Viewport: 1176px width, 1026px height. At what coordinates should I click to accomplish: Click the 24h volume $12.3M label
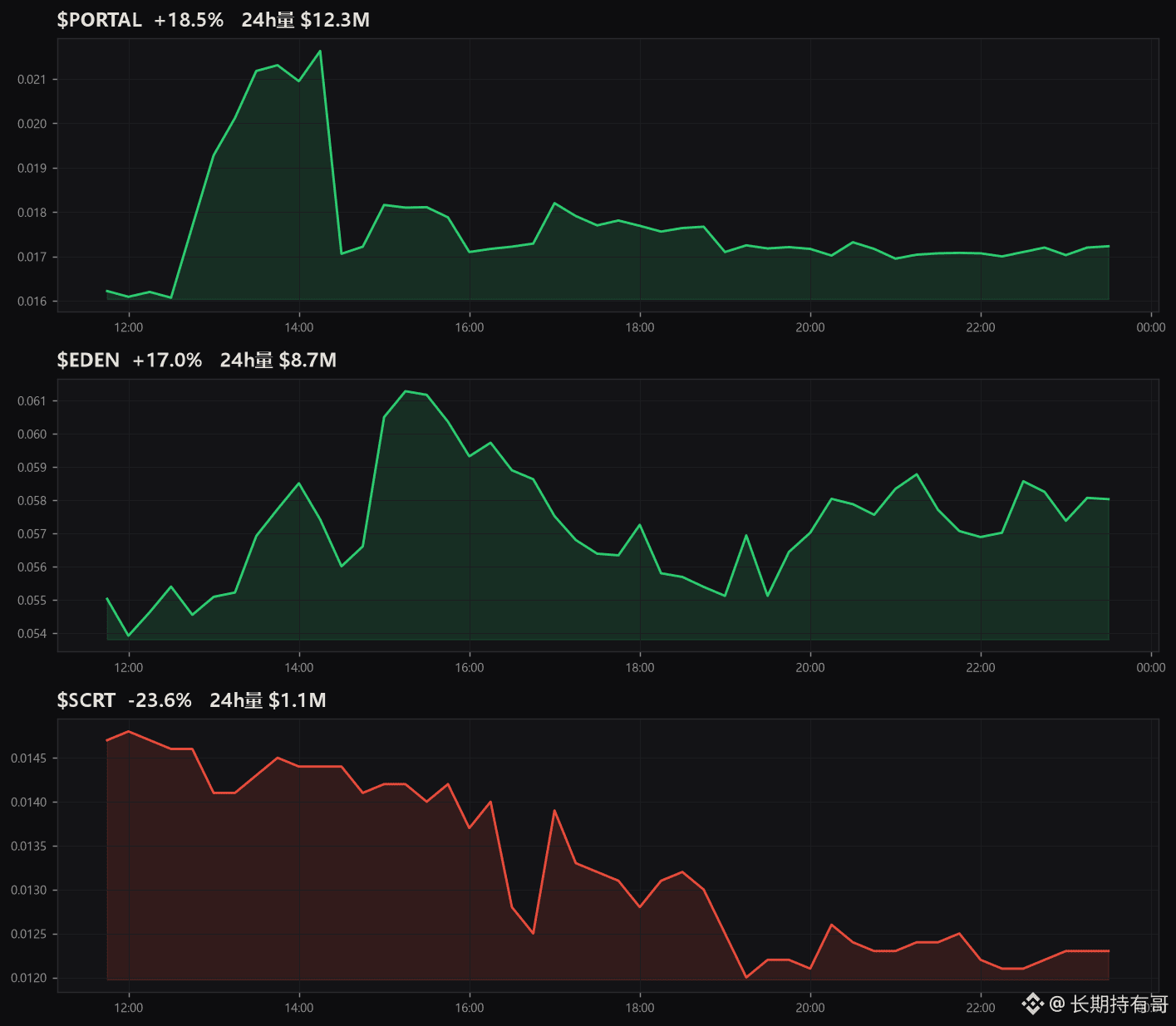pos(305,20)
